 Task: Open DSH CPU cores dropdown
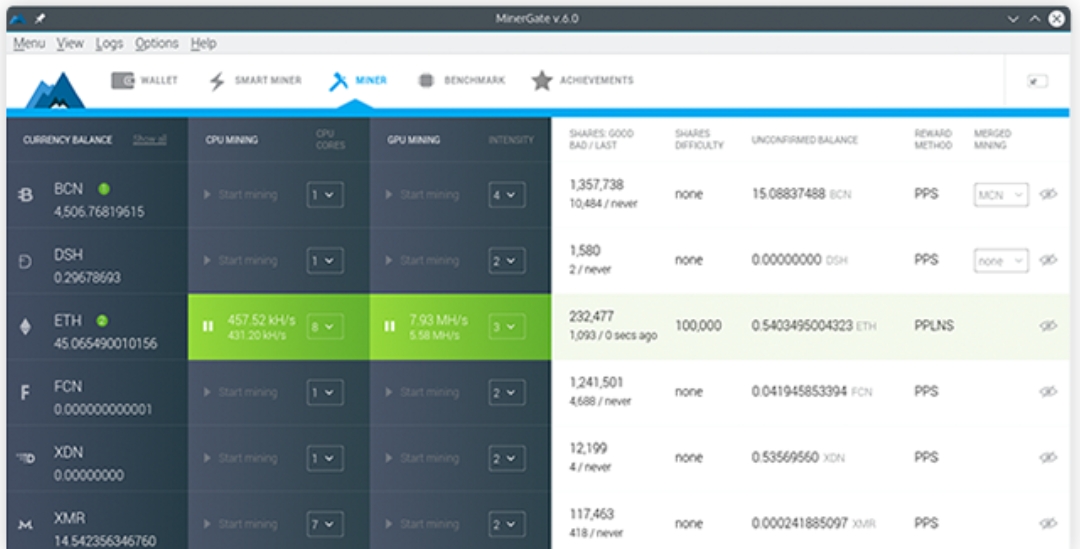(x=325, y=261)
